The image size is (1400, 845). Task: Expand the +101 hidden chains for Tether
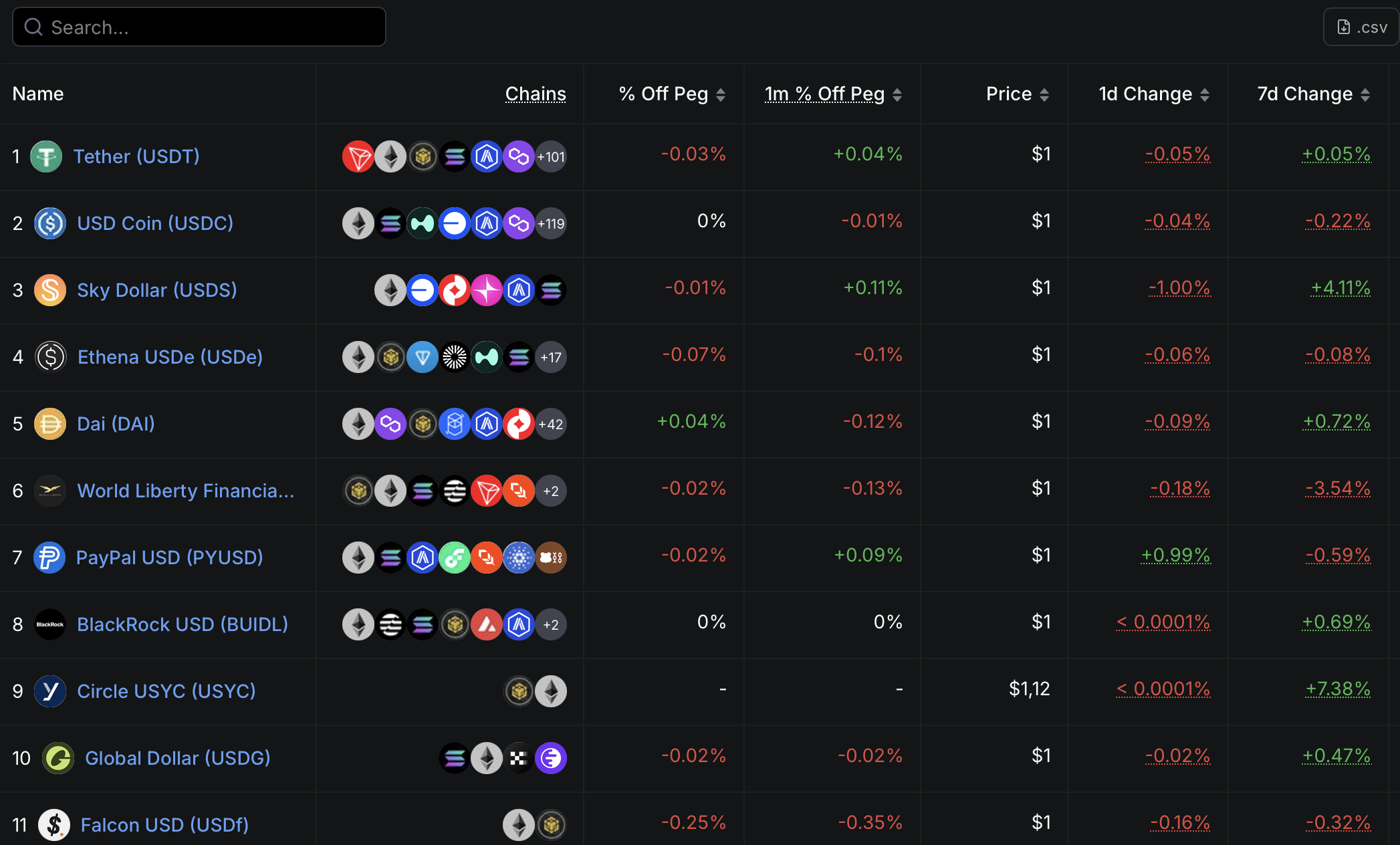tap(550, 156)
